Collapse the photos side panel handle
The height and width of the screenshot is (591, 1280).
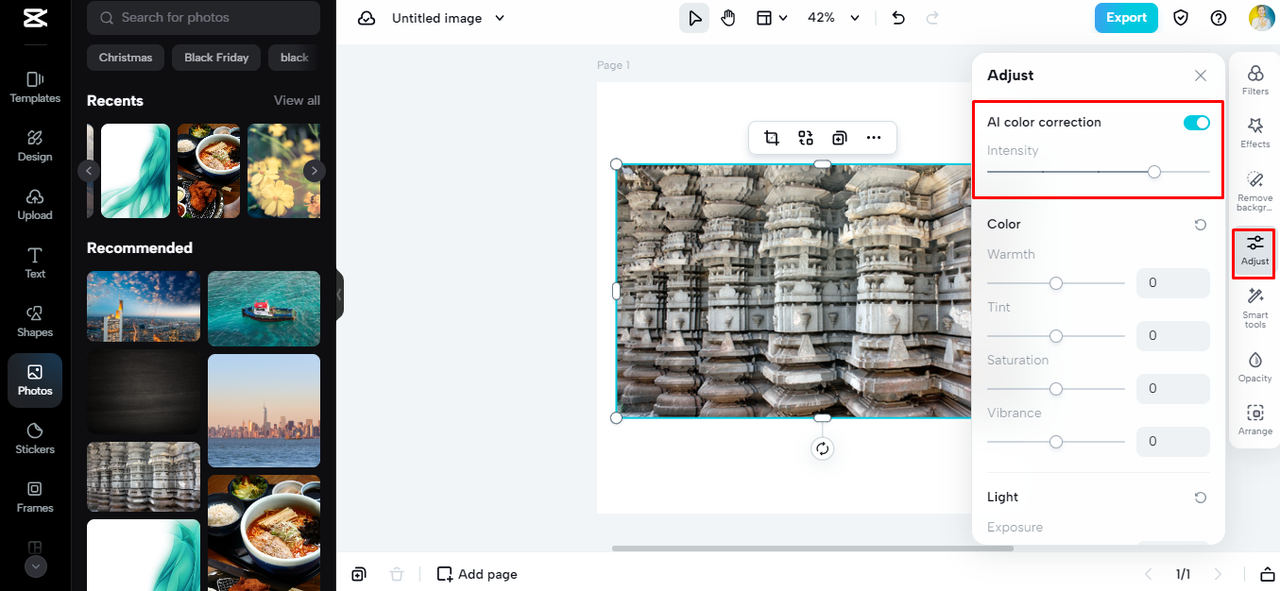[x=340, y=295]
